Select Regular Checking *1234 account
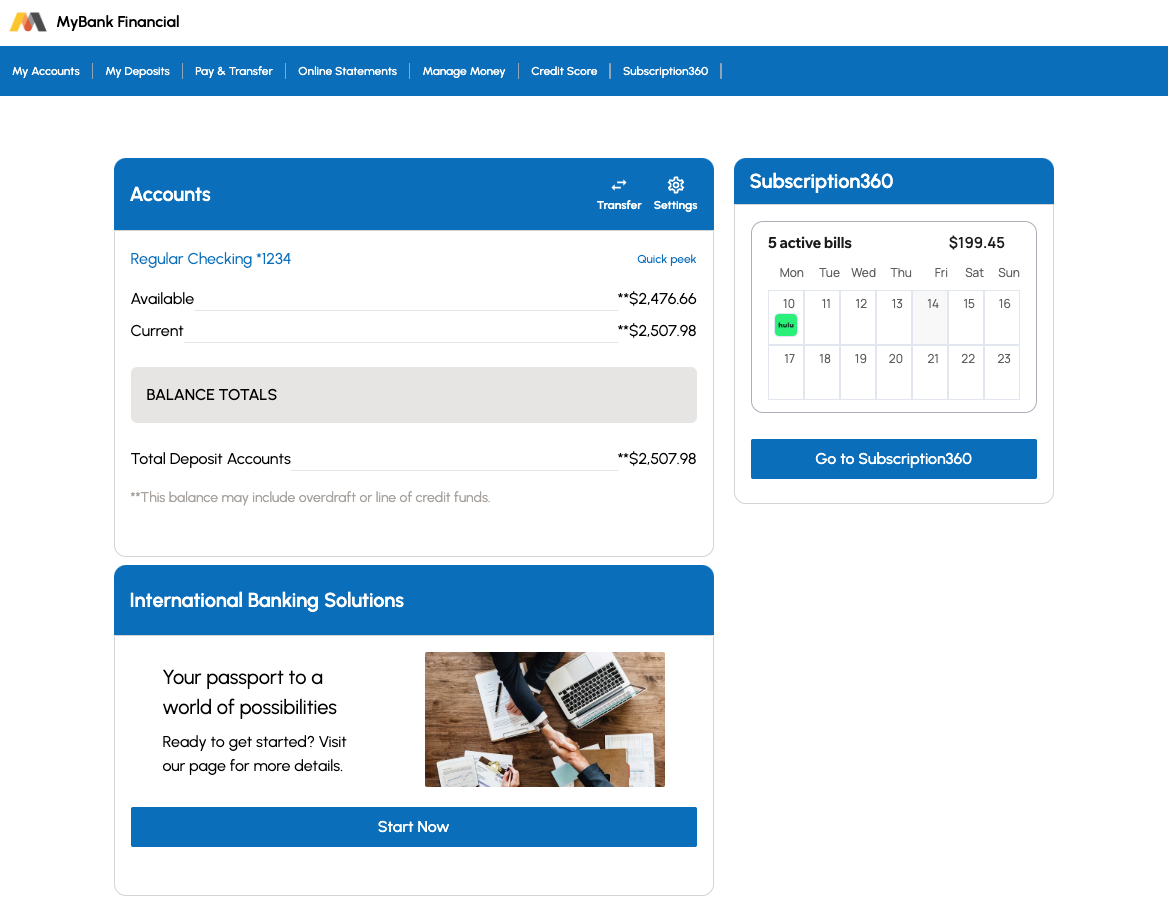The width and height of the screenshot is (1168, 916). click(210, 258)
